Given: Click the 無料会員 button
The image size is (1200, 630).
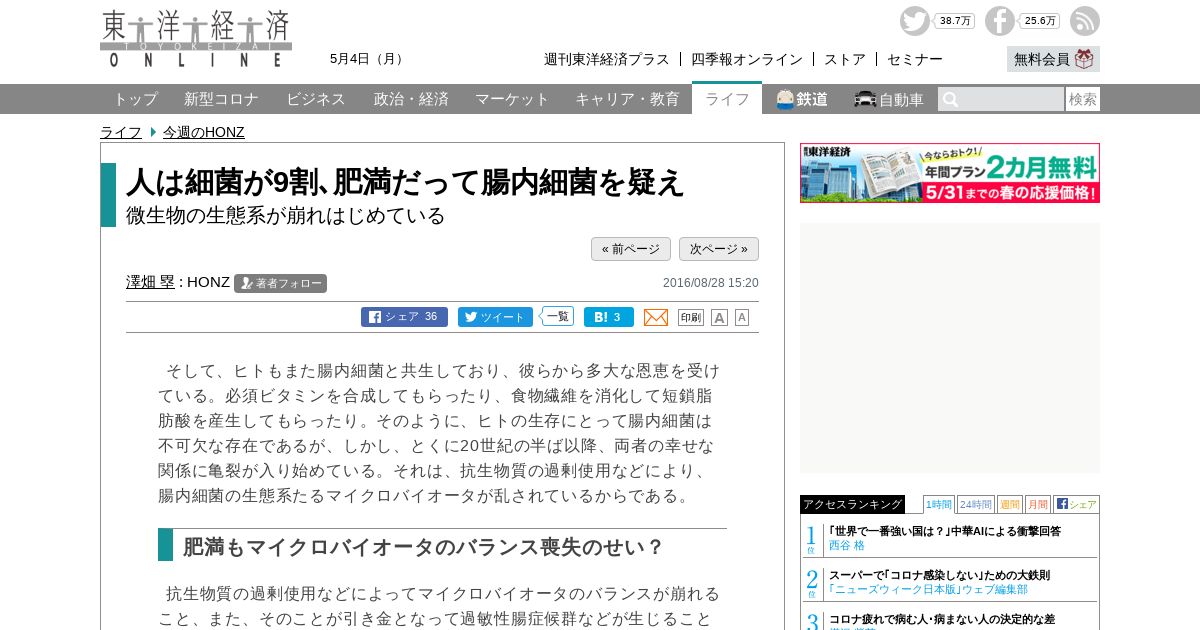Looking at the screenshot, I should [x=1053, y=59].
